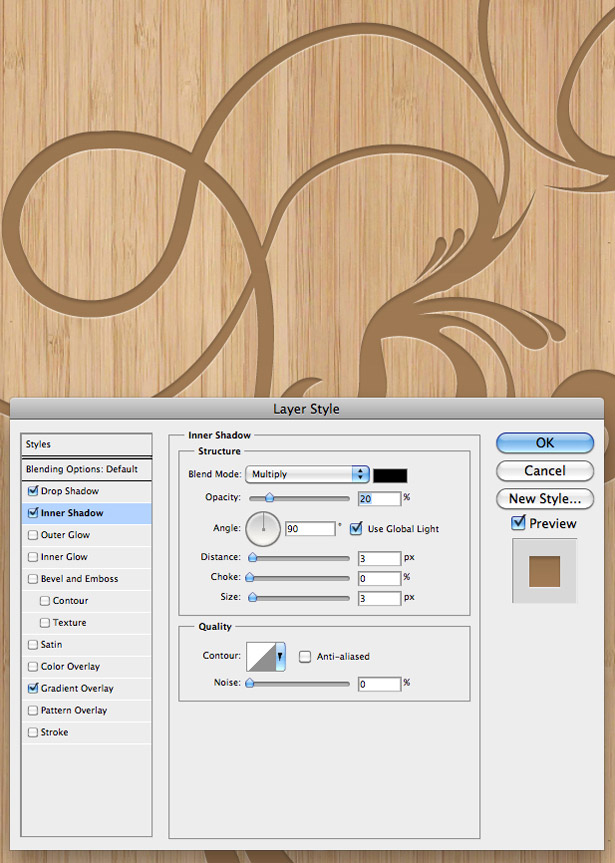The height and width of the screenshot is (863, 615).
Task: Click the black shadow color swatch
Action: [390, 476]
